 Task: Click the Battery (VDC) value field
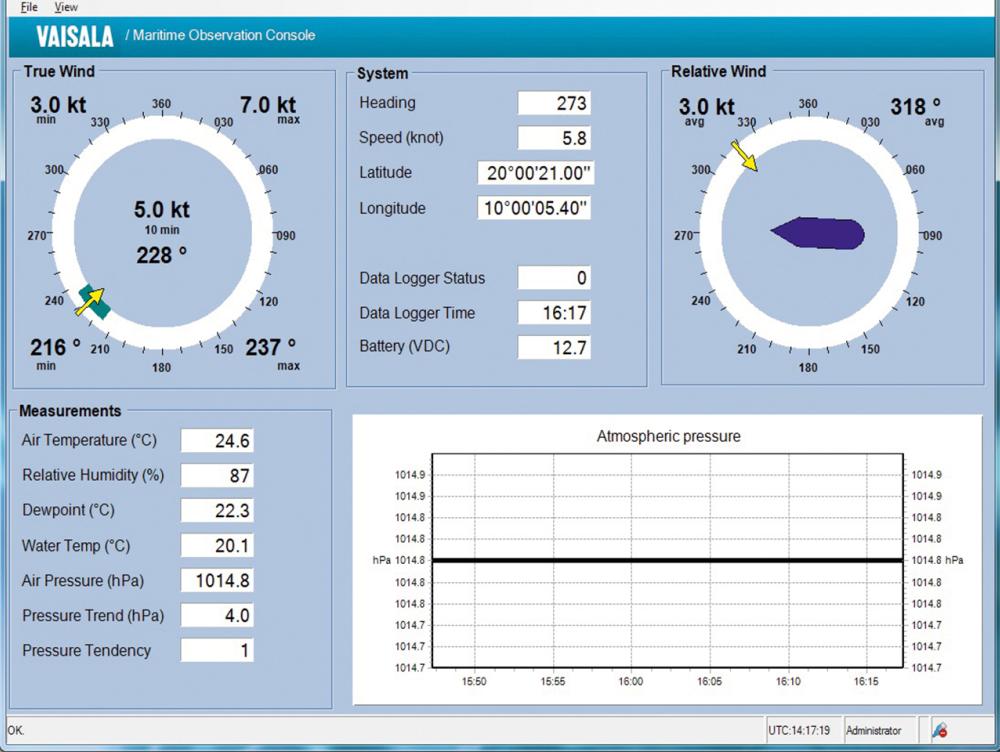point(553,348)
